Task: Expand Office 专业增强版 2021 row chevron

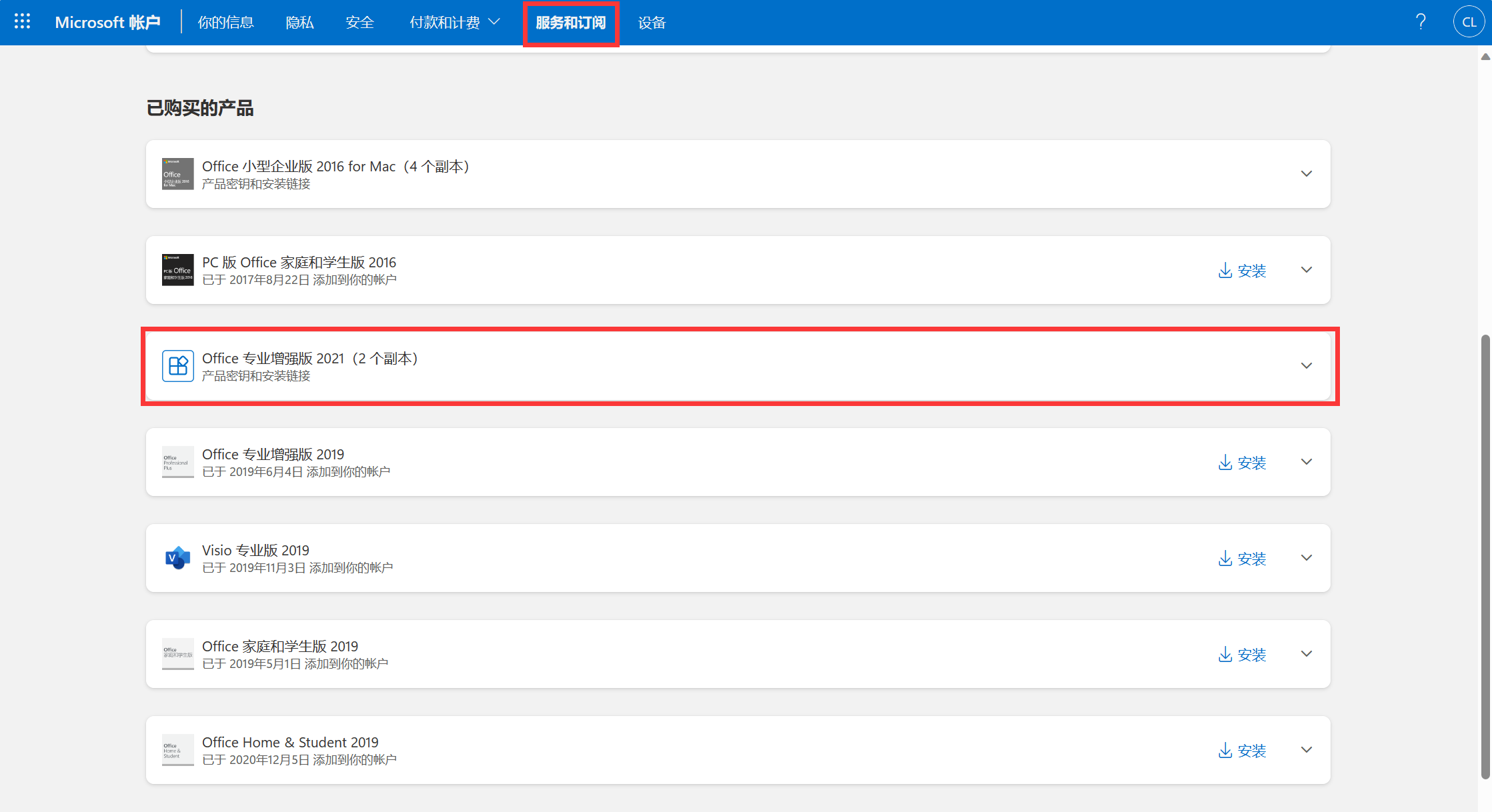Action: coord(1307,366)
